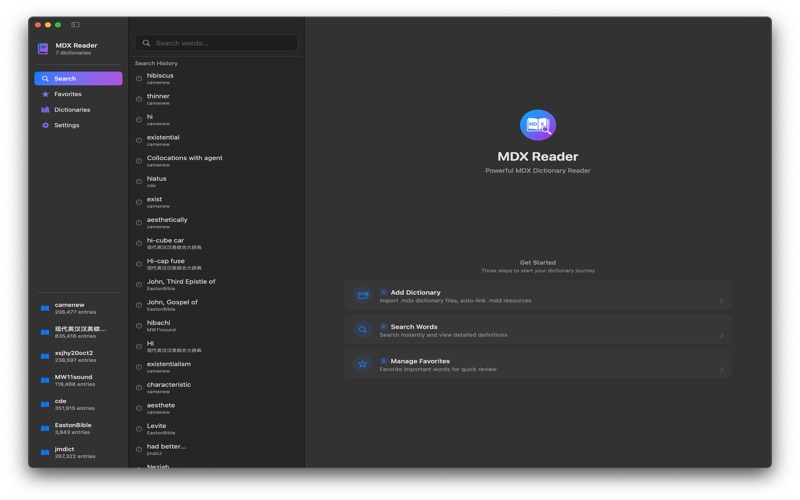The width and height of the screenshot is (800, 500).
Task: Focus the Search words input field
Action: pos(216,43)
